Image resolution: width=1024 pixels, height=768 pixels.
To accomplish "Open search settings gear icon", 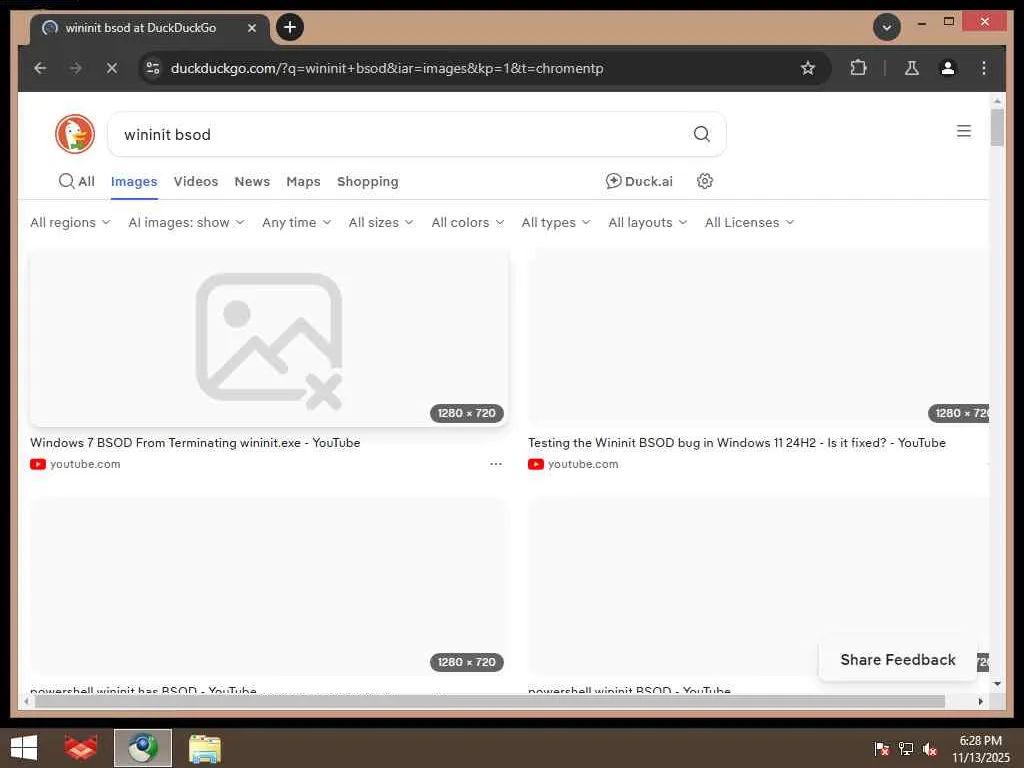I will pos(705,181).
